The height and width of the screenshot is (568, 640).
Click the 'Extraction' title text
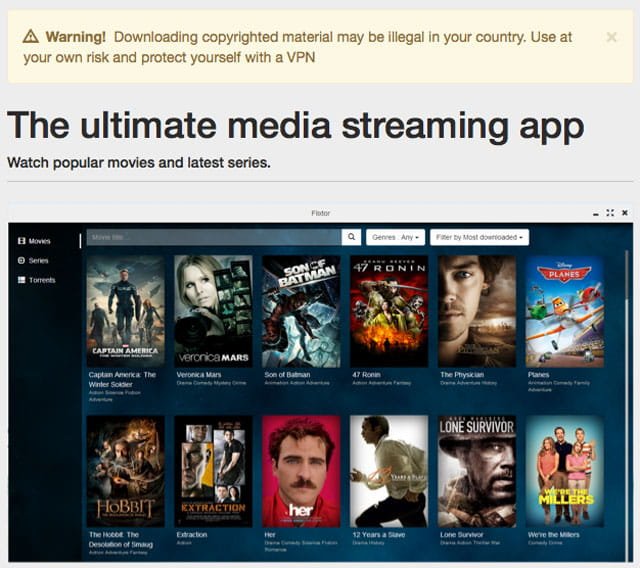click(x=192, y=535)
